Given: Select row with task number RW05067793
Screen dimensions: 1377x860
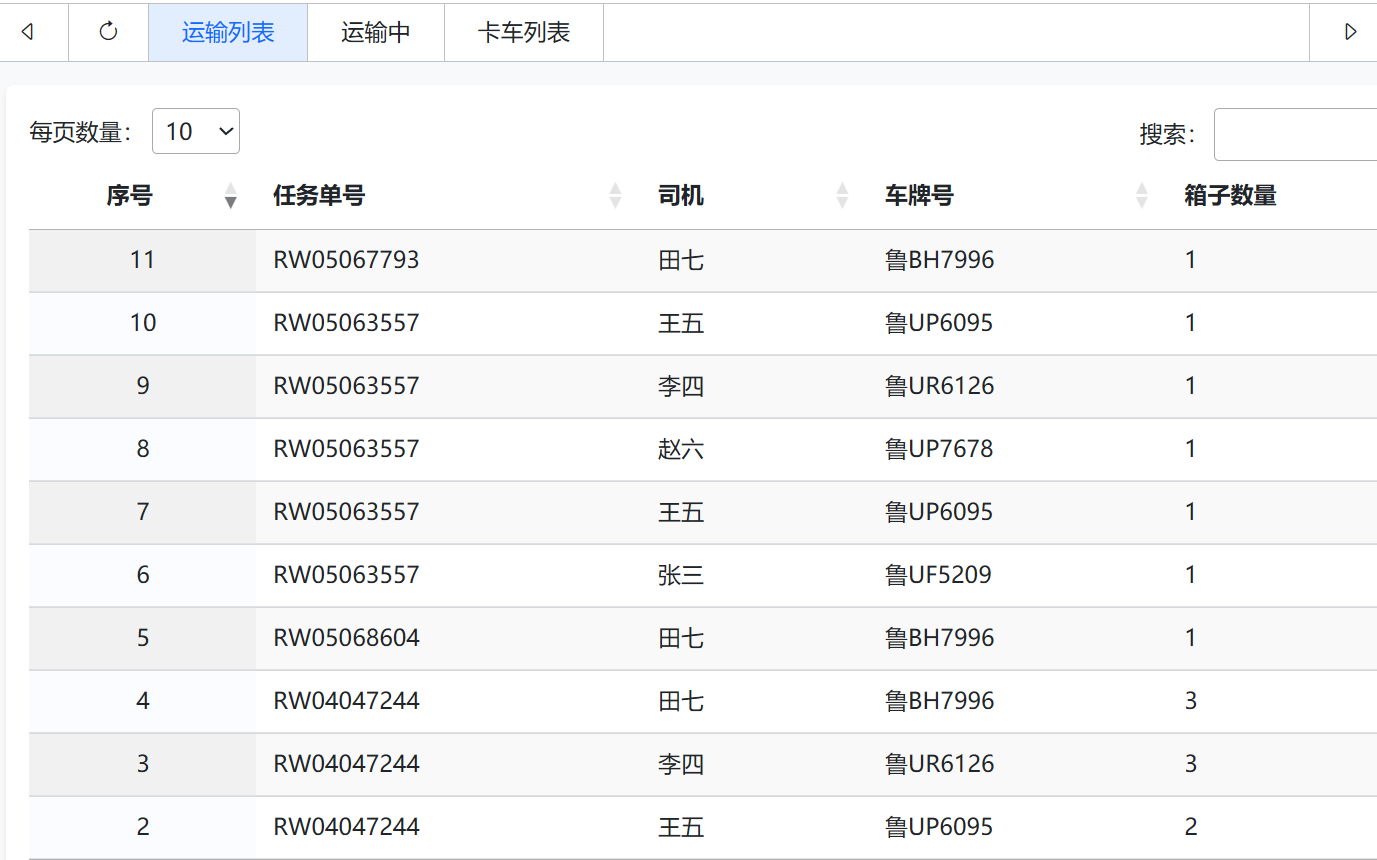Looking at the screenshot, I should coord(703,260).
